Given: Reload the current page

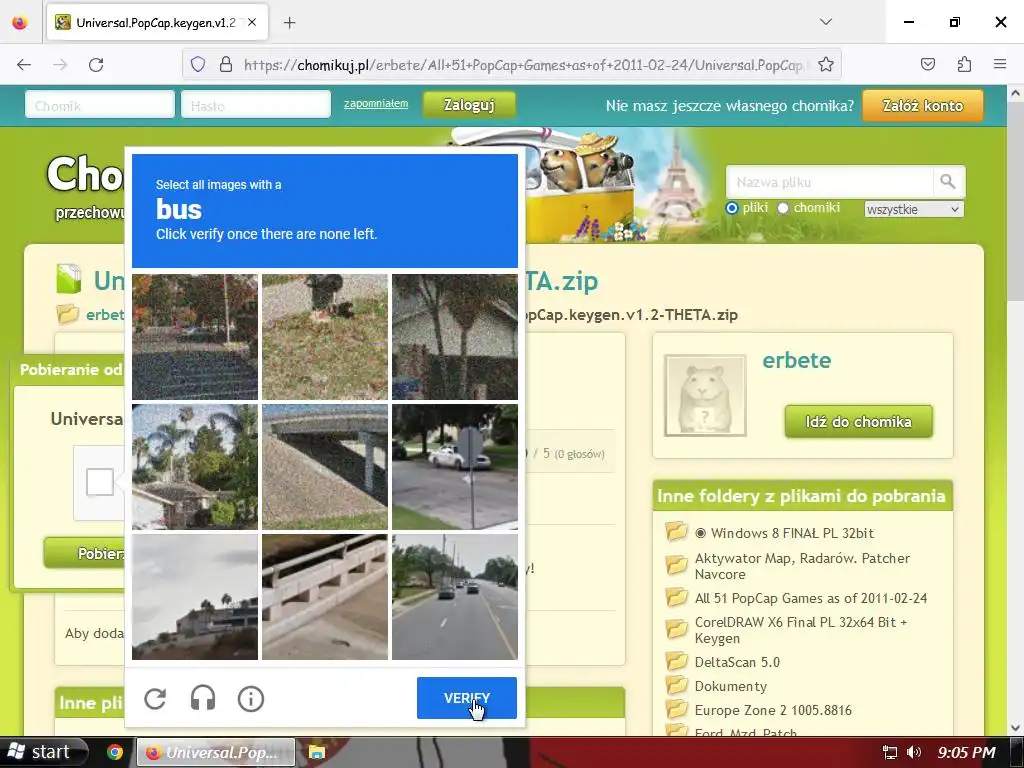Looking at the screenshot, I should (x=96, y=65).
